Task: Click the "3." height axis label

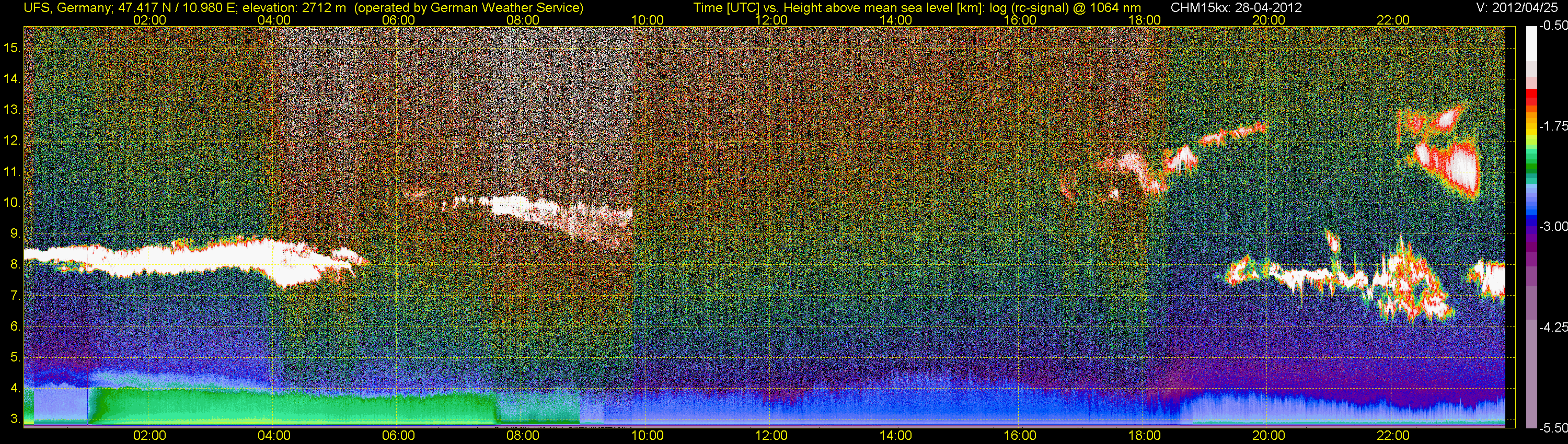Action: click(x=15, y=419)
